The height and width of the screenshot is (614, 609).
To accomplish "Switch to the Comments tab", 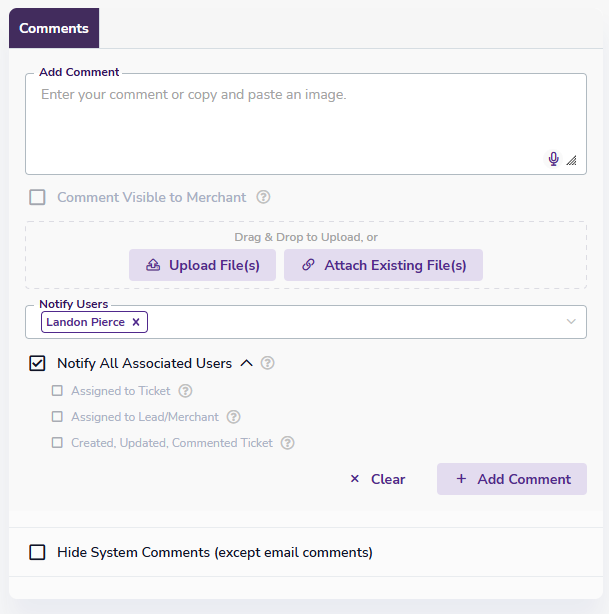I will pos(54,28).
